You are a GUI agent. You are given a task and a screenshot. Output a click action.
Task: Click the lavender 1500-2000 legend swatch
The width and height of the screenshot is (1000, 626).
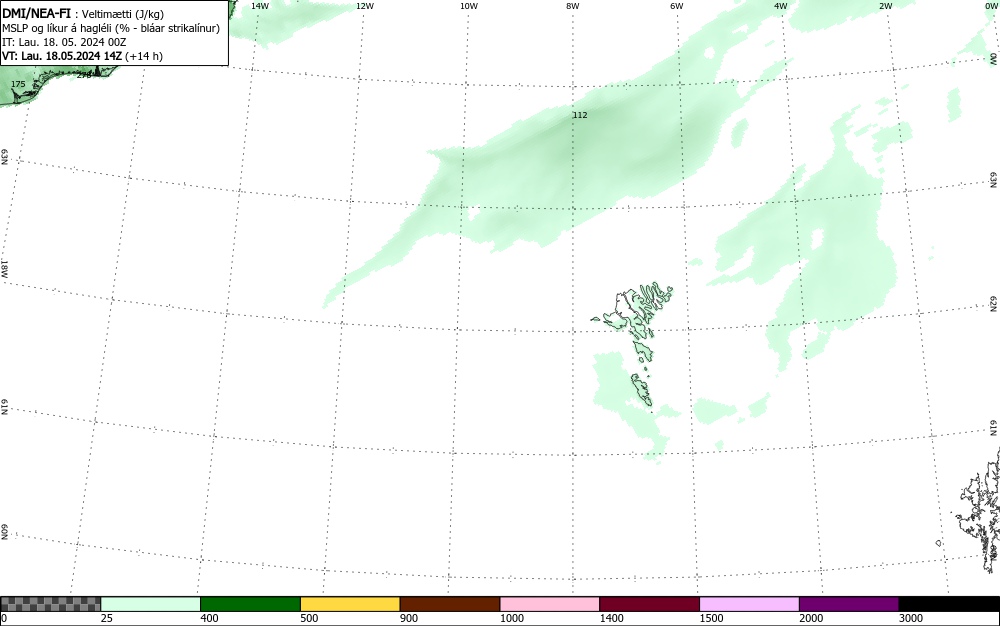pyautogui.click(x=749, y=604)
